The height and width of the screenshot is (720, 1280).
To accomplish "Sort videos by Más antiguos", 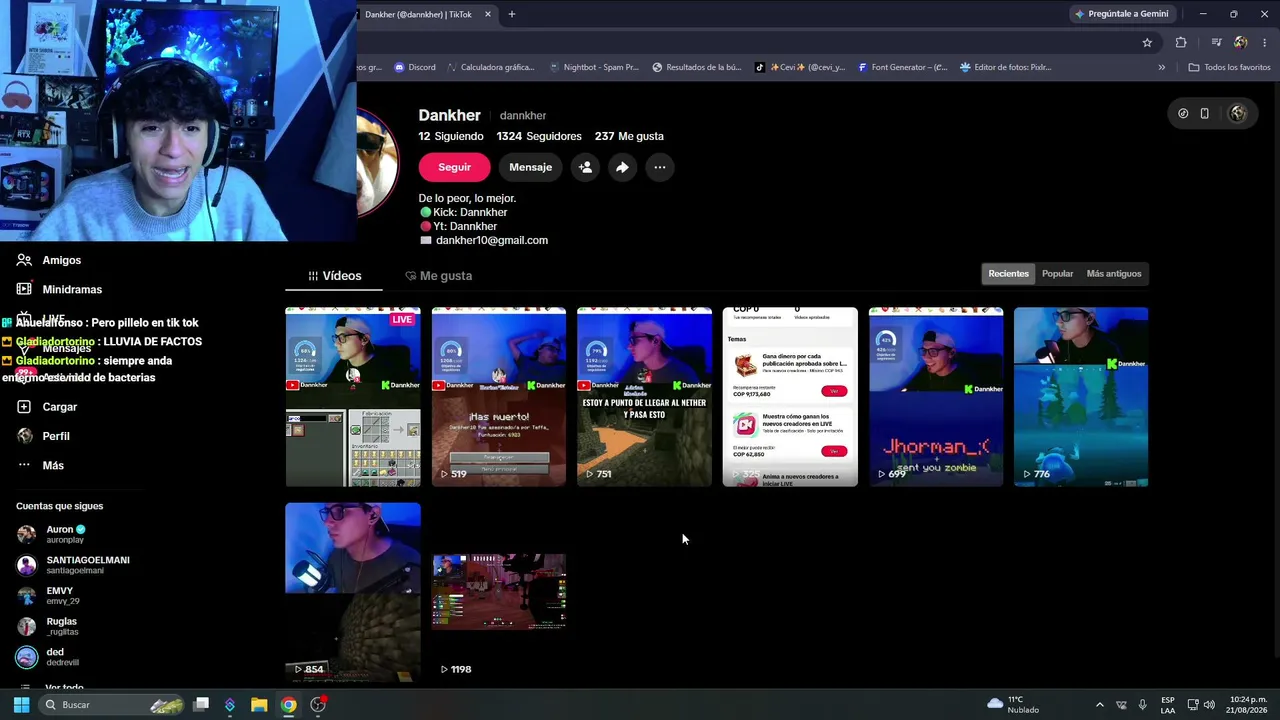I will [1113, 274].
